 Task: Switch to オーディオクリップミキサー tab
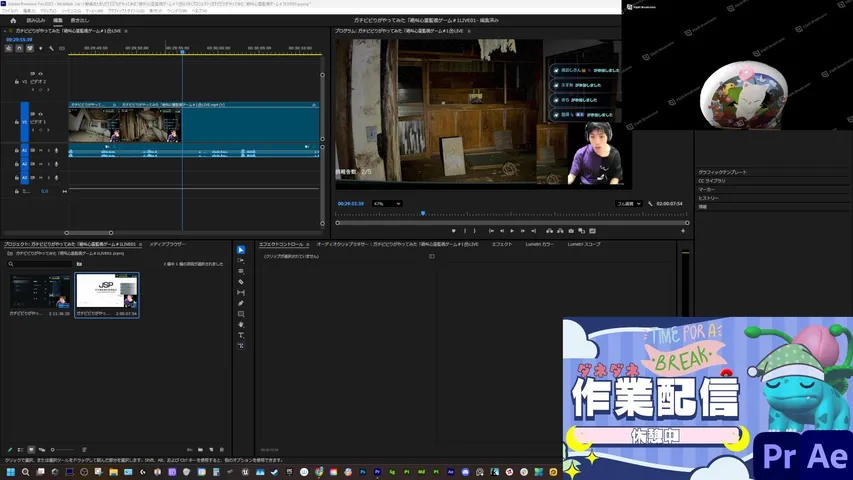398,244
